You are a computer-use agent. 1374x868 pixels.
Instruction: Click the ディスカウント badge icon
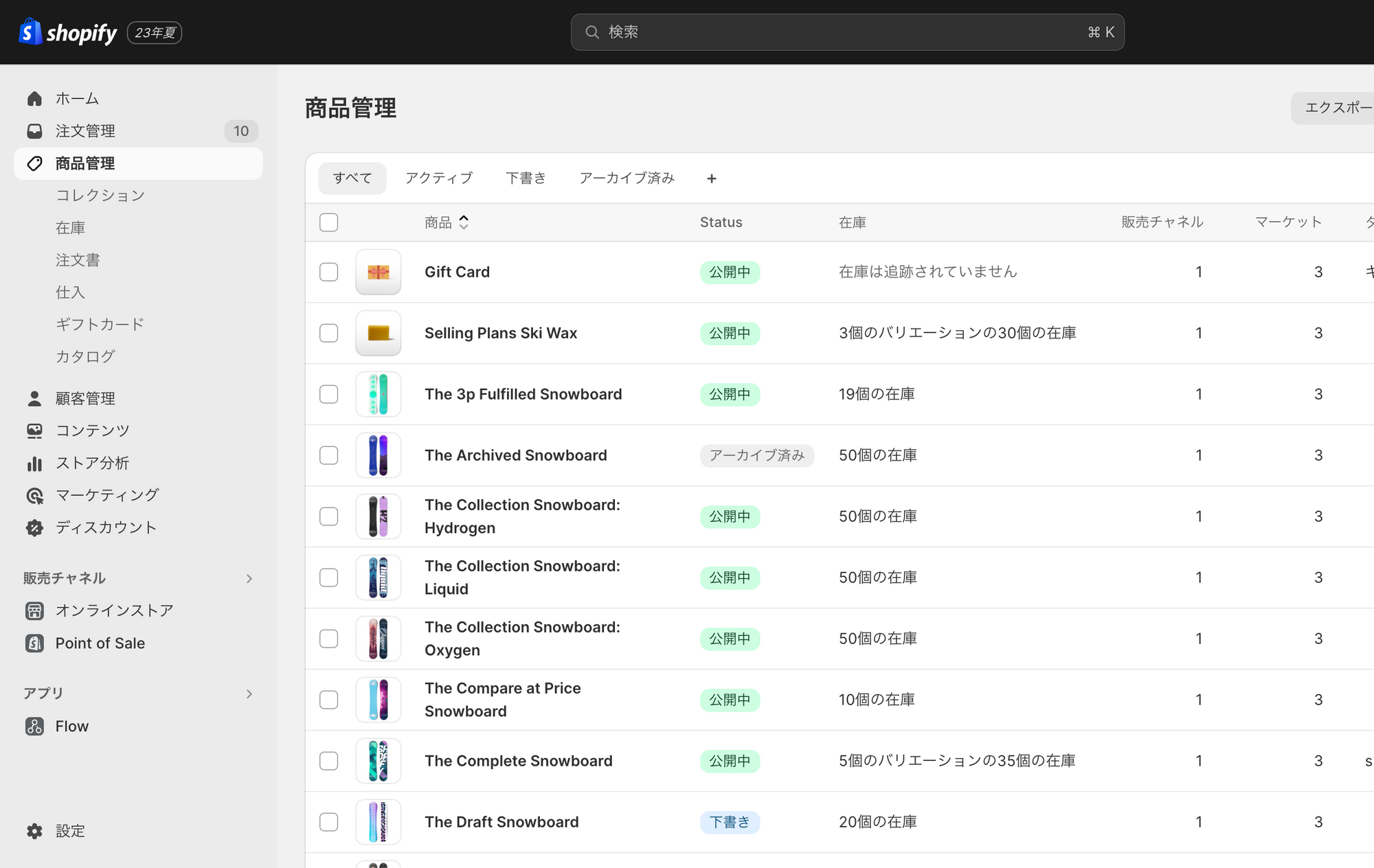pyautogui.click(x=34, y=527)
